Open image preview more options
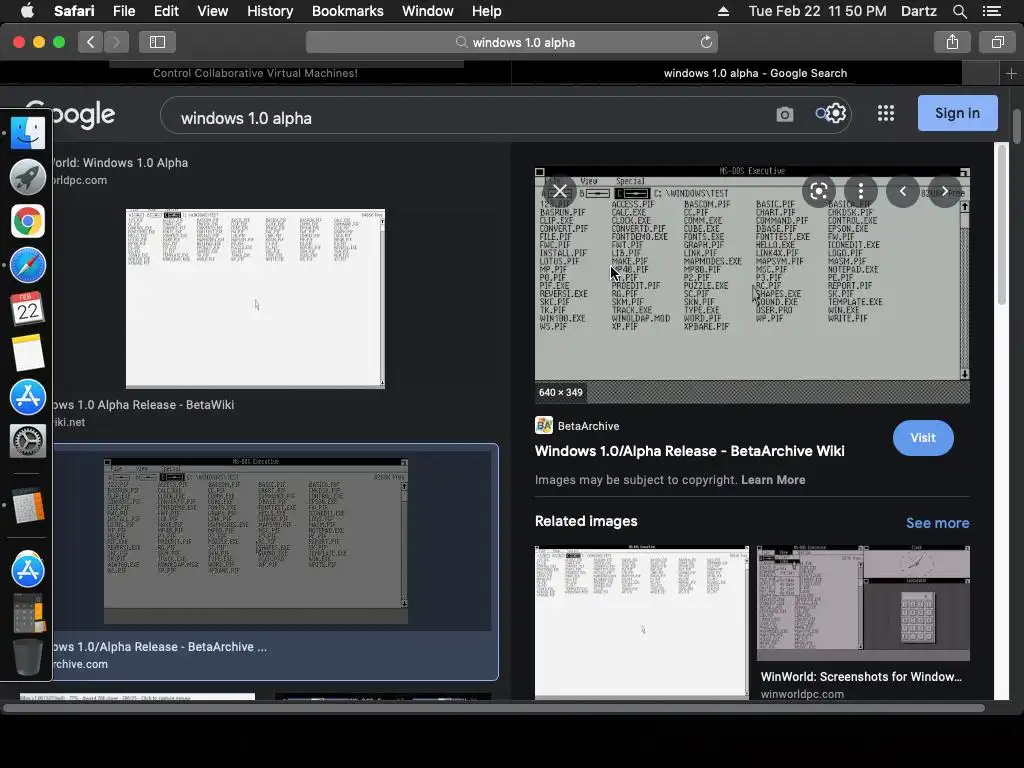The height and width of the screenshot is (768, 1024). pyautogui.click(x=861, y=191)
